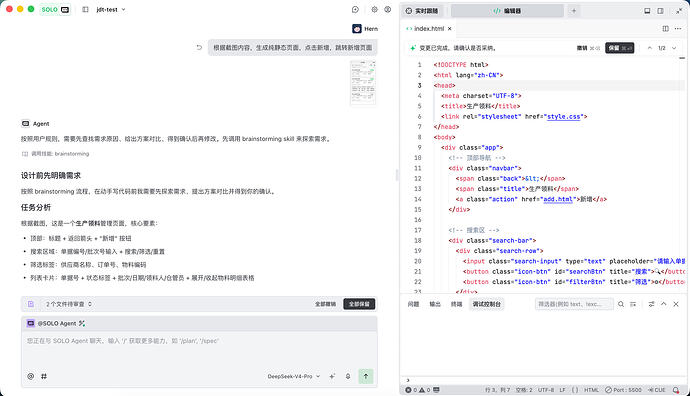Toggle bottom panel layout icon
This screenshot has height=396, width=690.
pyautogui.click(x=647, y=11)
